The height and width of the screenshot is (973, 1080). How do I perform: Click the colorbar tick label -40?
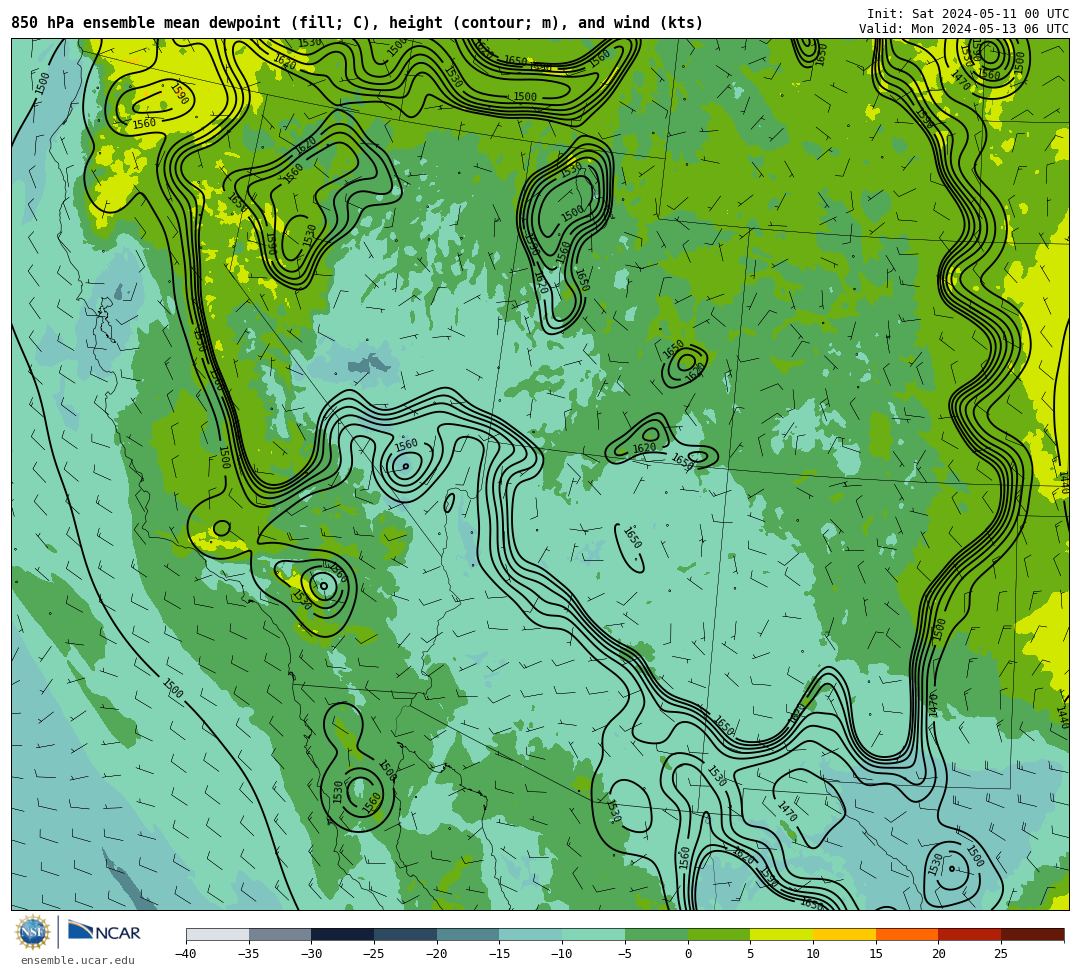click(185, 954)
